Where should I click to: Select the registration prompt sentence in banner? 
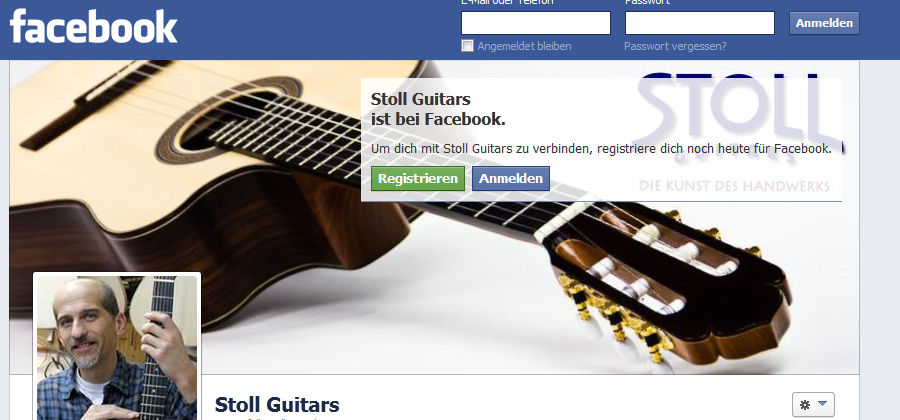601,149
